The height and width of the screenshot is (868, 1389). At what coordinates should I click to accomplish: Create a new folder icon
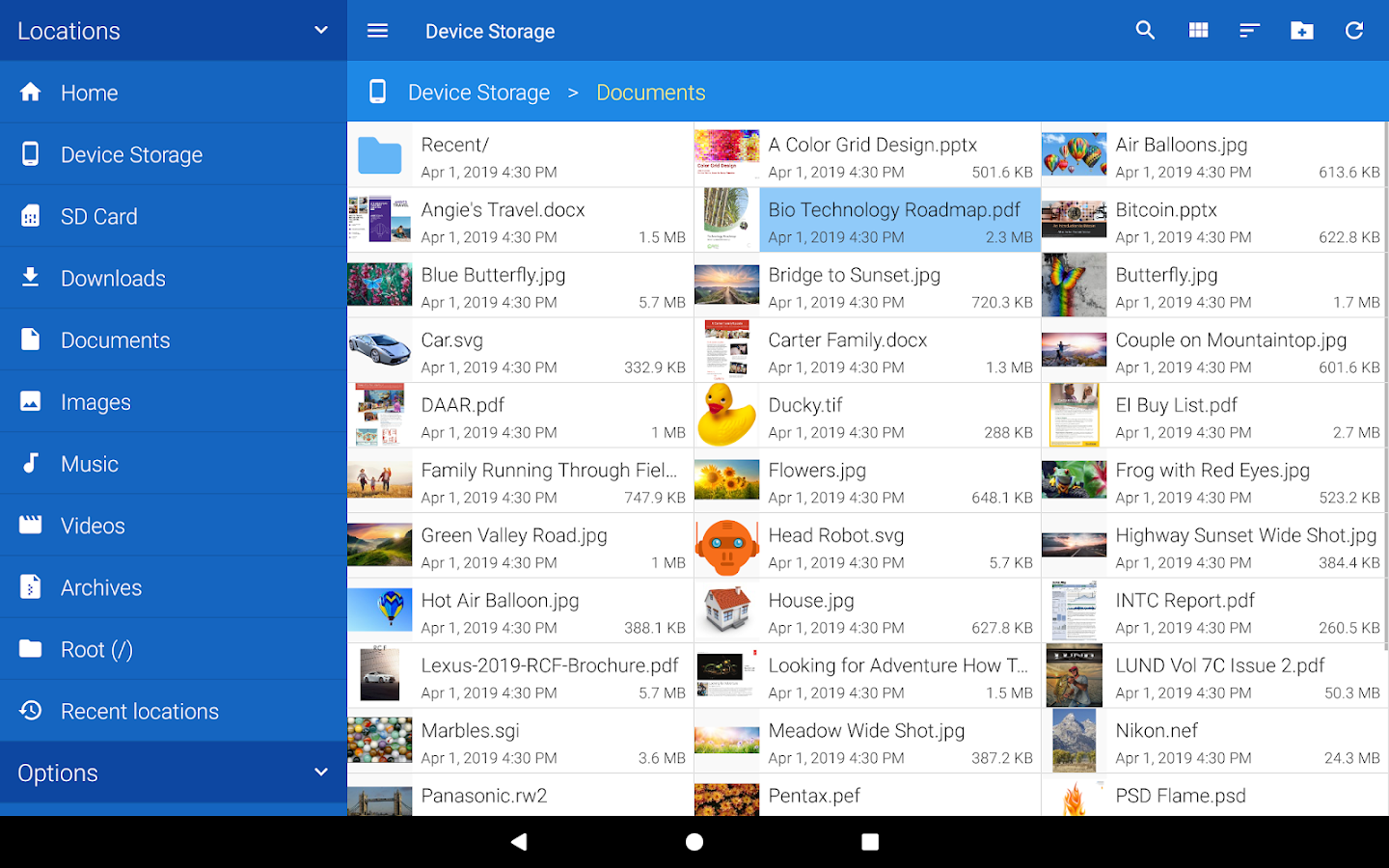pos(1302,31)
